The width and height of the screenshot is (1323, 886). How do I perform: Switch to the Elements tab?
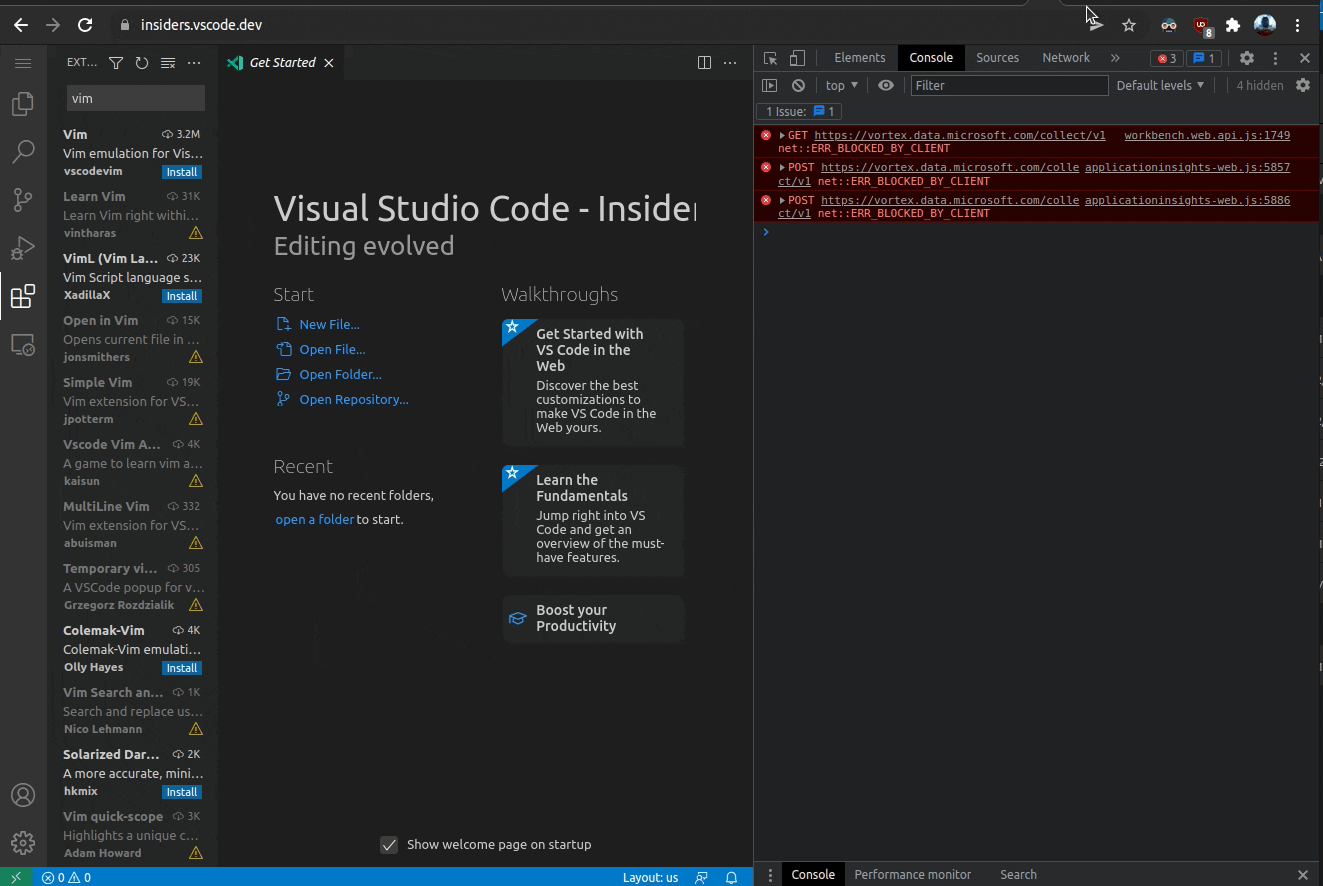[x=860, y=58]
